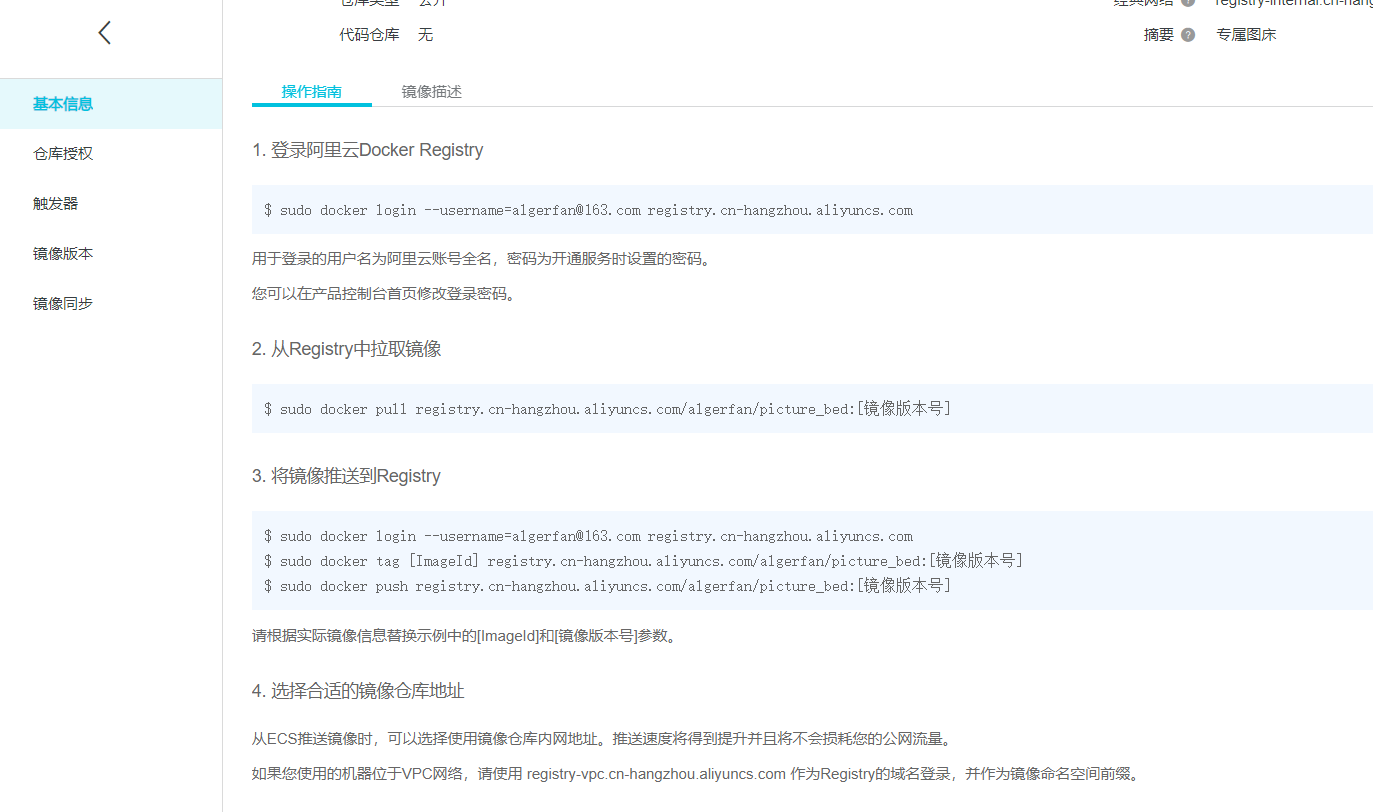Image resolution: width=1373 pixels, height=812 pixels.
Task: Click the docker push command line
Action: [607, 586]
